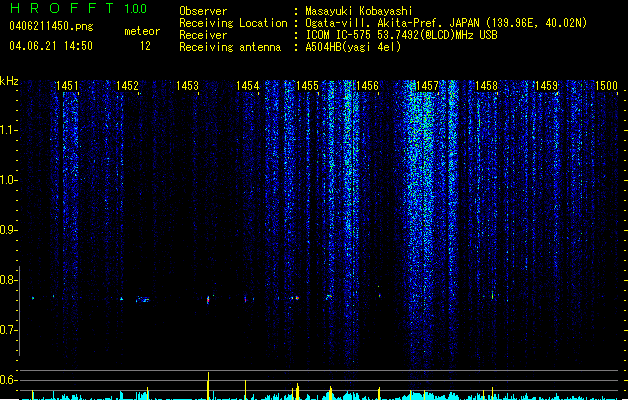Screen dimensions: 629x400
Task: Click the Receiving antenna field label
Action: pos(230,47)
